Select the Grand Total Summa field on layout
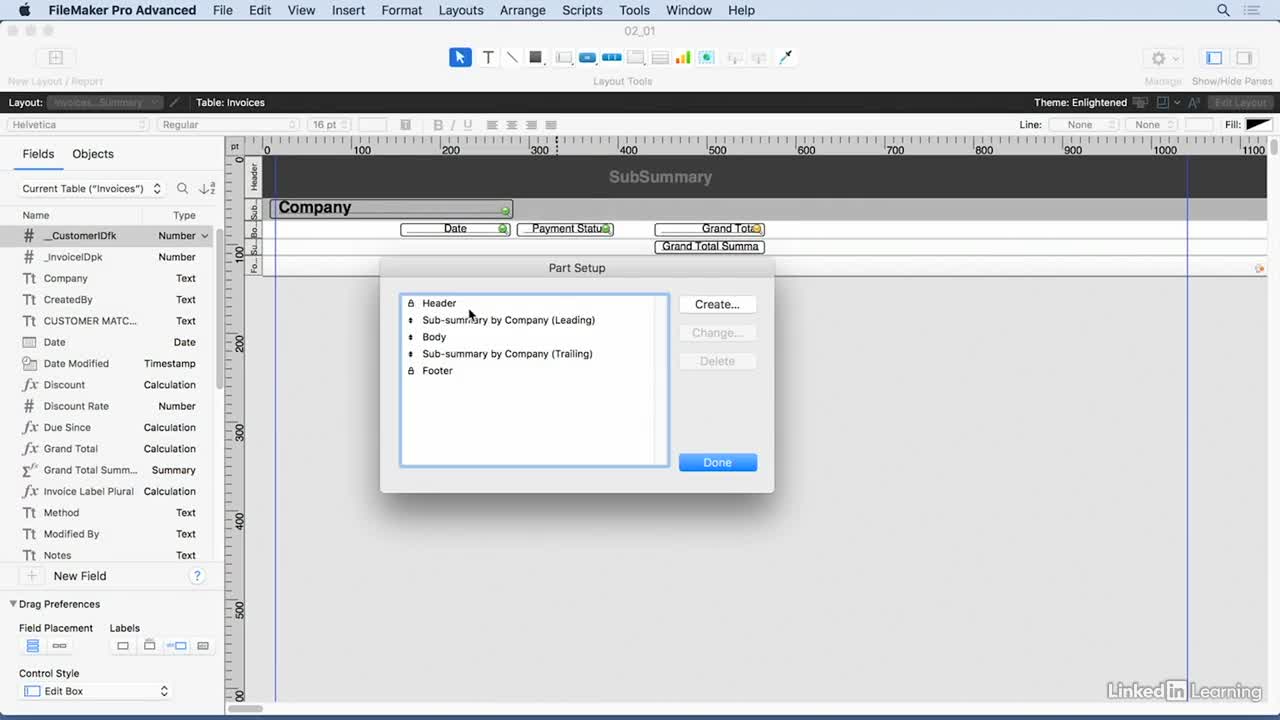Screen dimensions: 1280x720 (x=710, y=247)
